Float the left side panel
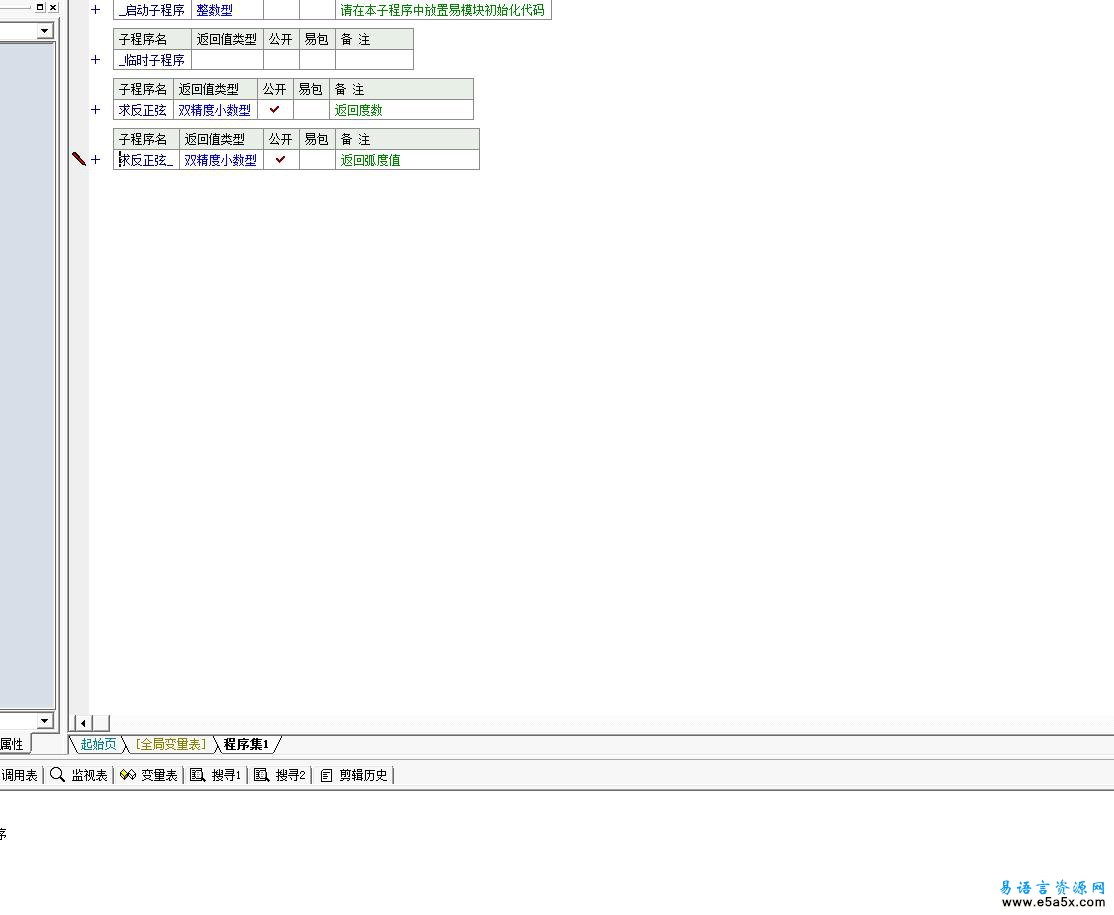 (x=40, y=6)
